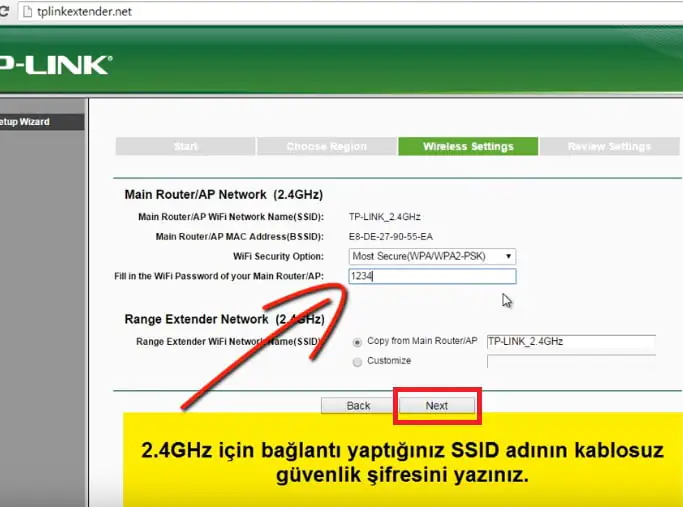Click the SSID field containing TP-LINK_2.4GHz

click(571, 341)
